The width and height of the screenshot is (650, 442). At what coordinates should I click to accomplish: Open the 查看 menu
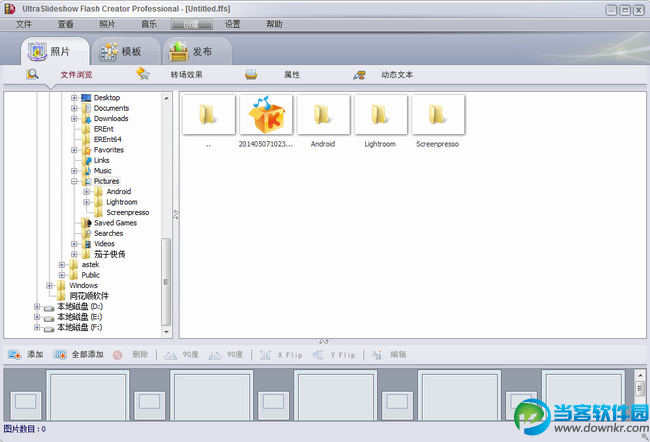coord(65,24)
